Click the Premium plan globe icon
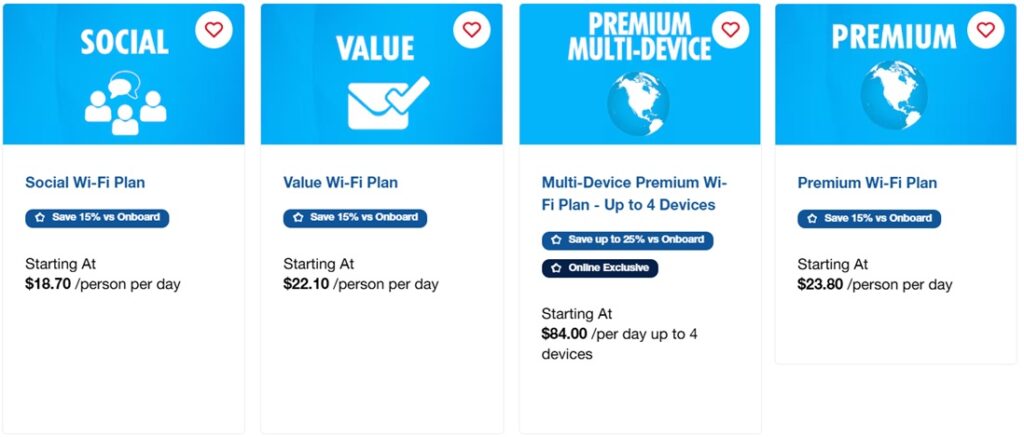1024x437 pixels. point(894,97)
